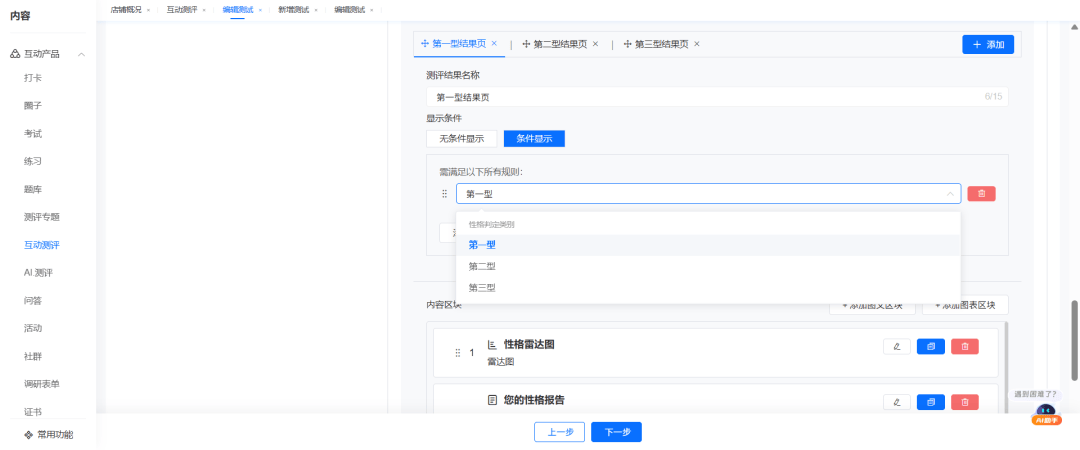
Task: Choose 第三型 from the dropdown list
Action: 482,288
